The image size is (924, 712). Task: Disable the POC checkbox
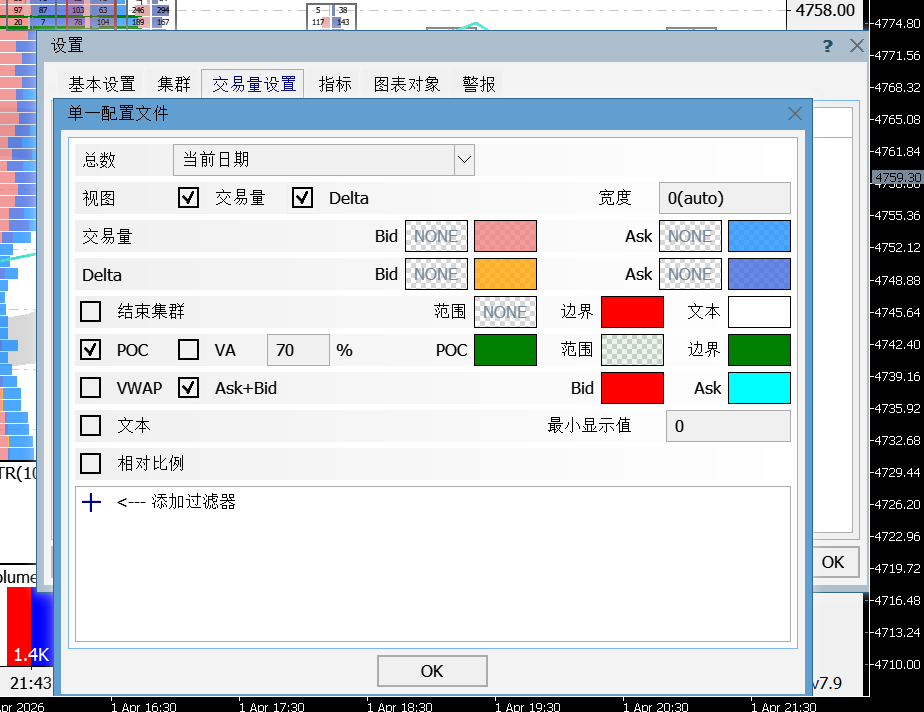(x=91, y=349)
